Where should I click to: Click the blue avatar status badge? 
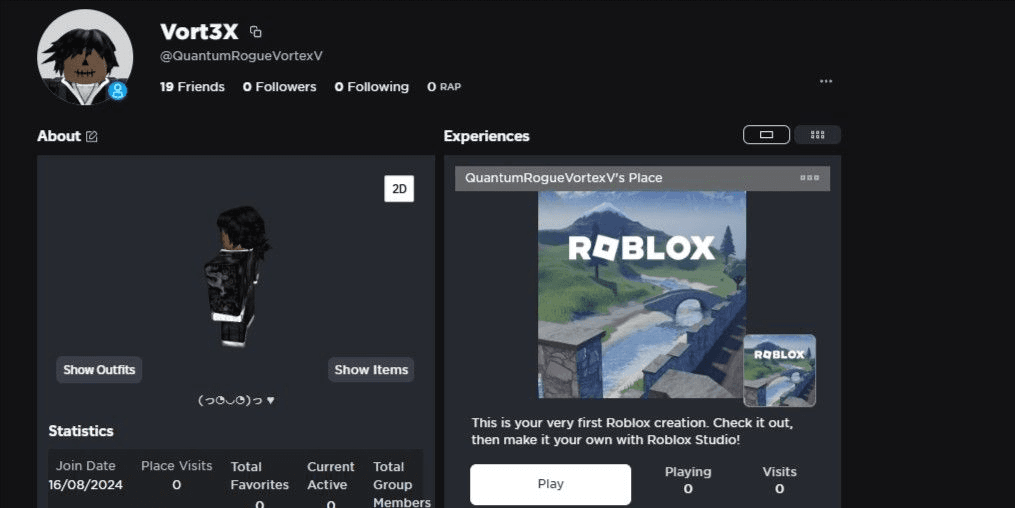[x=117, y=91]
